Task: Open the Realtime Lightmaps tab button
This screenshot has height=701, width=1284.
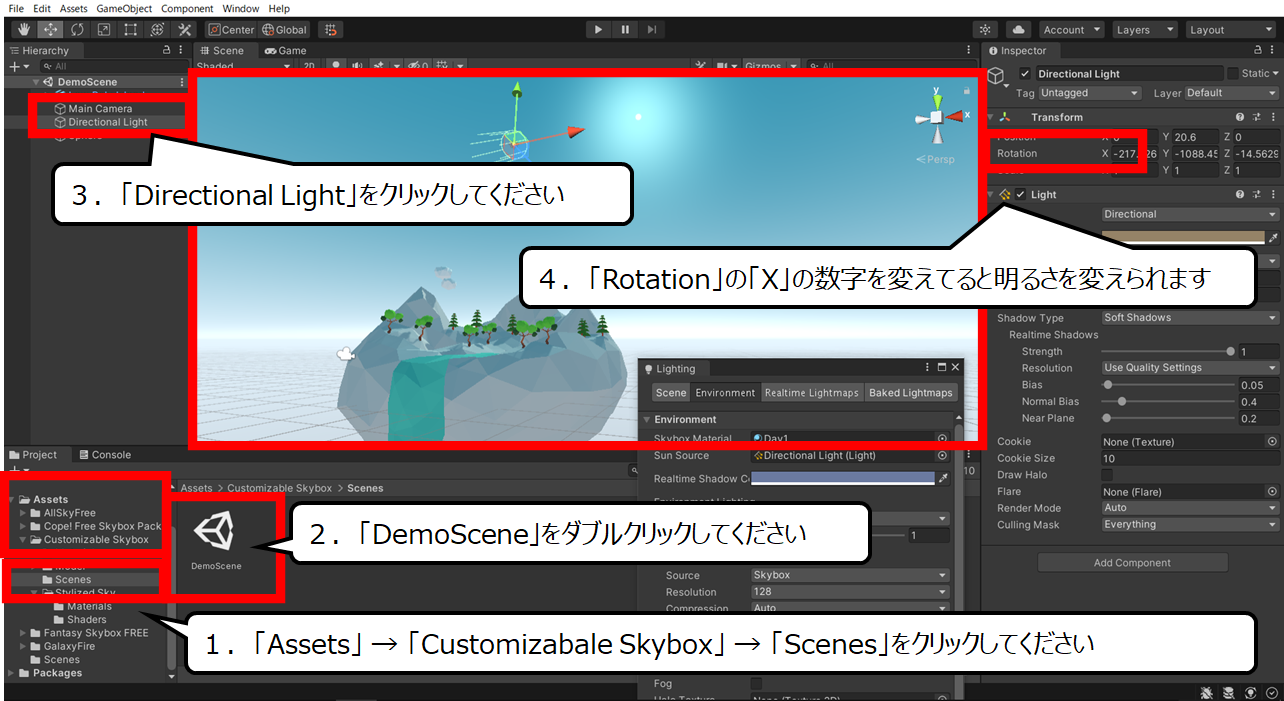Action: (x=812, y=393)
